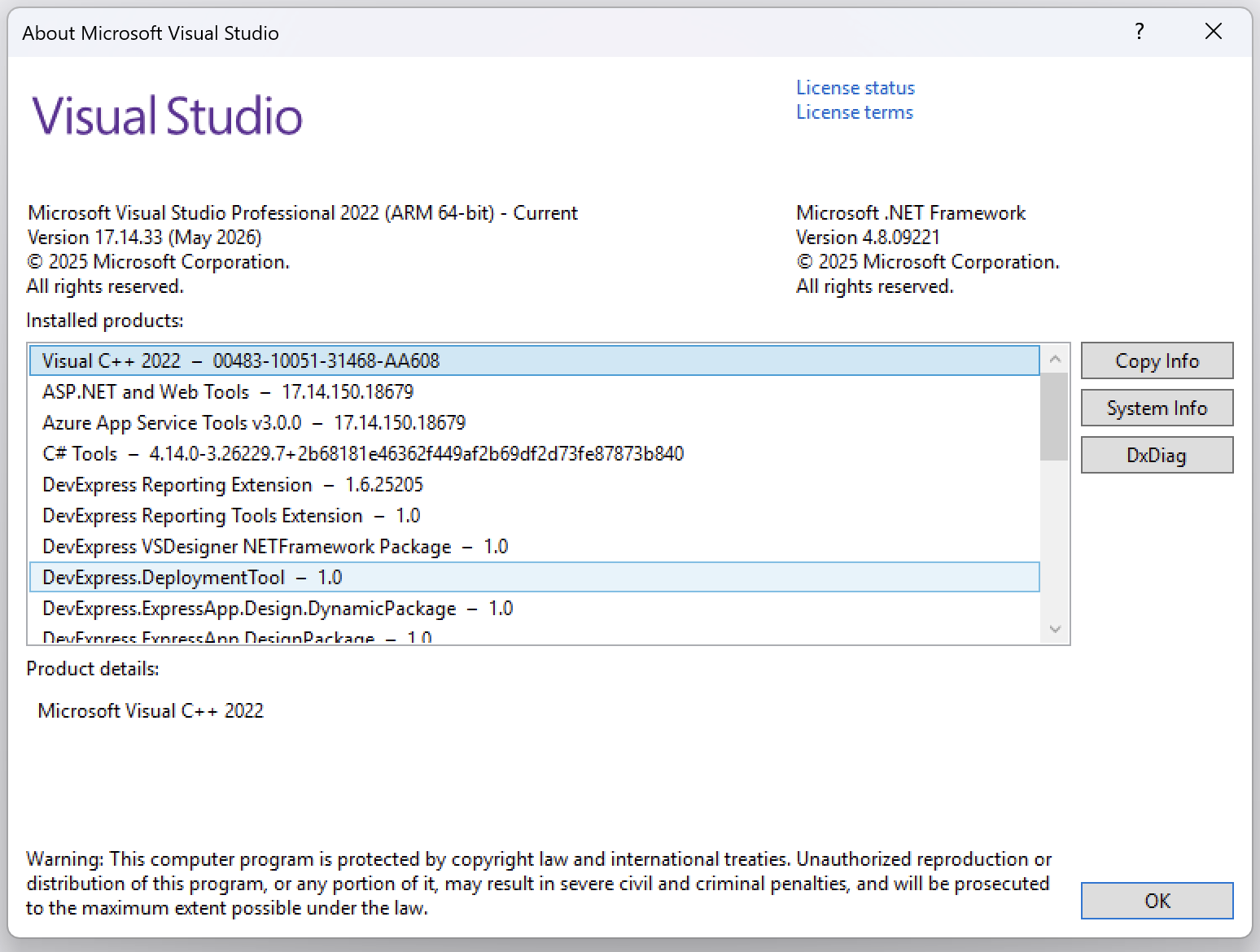Select DevExpress.ExpressApp.Design.DynamicPackage entry
This screenshot has width=1260, height=952.
534,608
